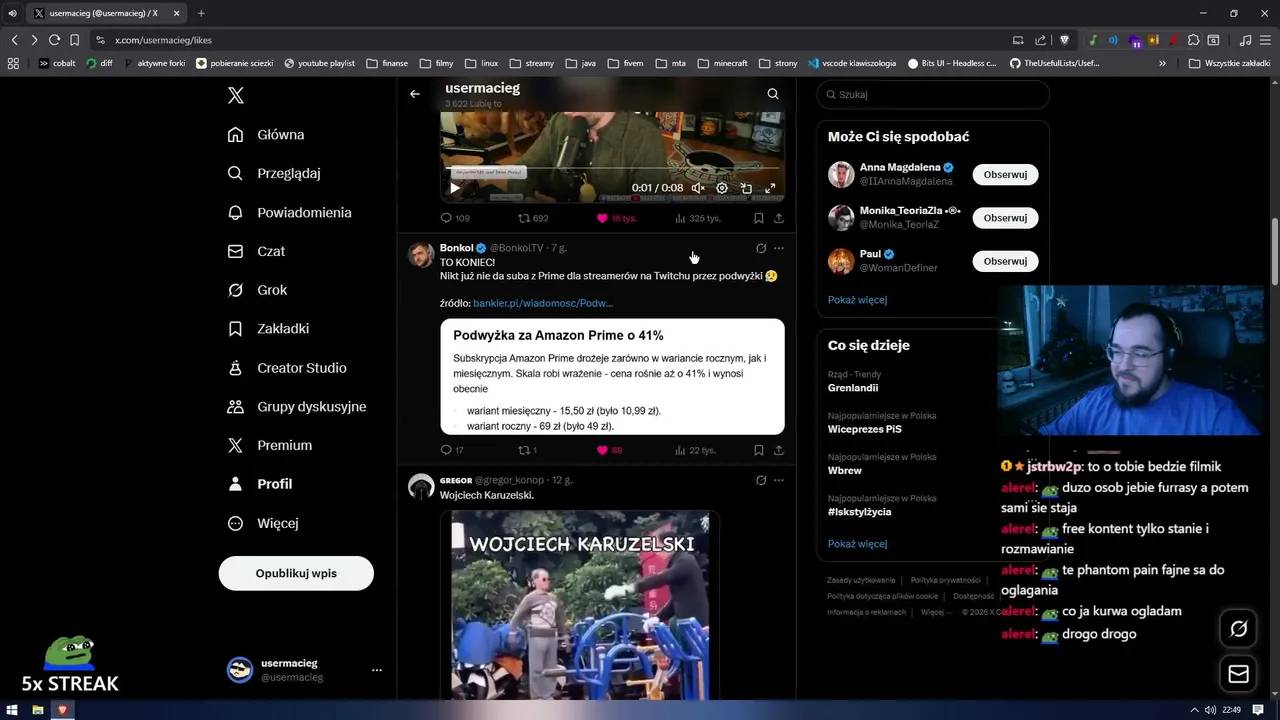This screenshot has height=720, width=1280.
Task: Open Wiceprezes PiS trend
Action: [864, 429]
